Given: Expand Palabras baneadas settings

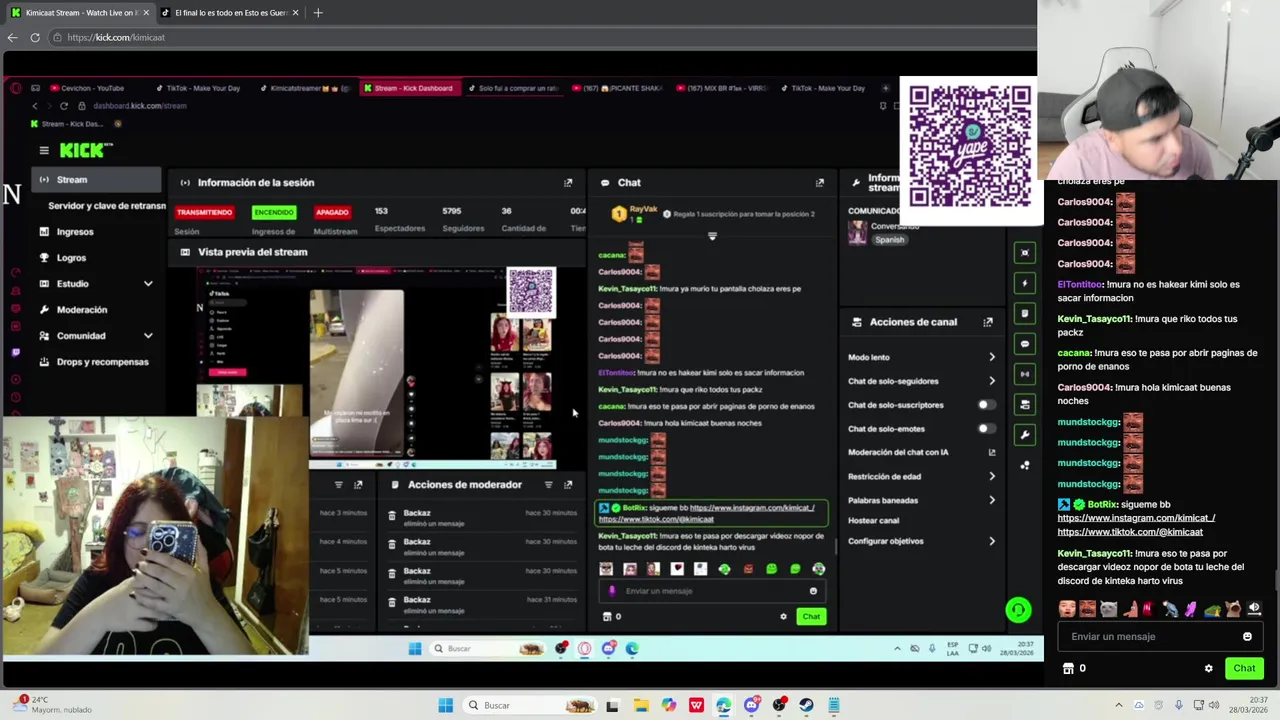Looking at the screenshot, I should (x=992, y=500).
